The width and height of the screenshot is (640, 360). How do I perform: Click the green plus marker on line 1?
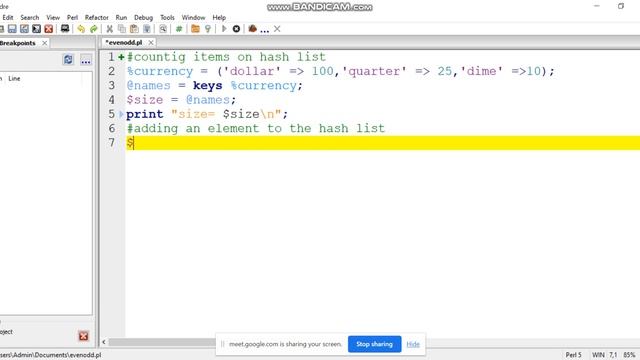[x=121, y=57]
